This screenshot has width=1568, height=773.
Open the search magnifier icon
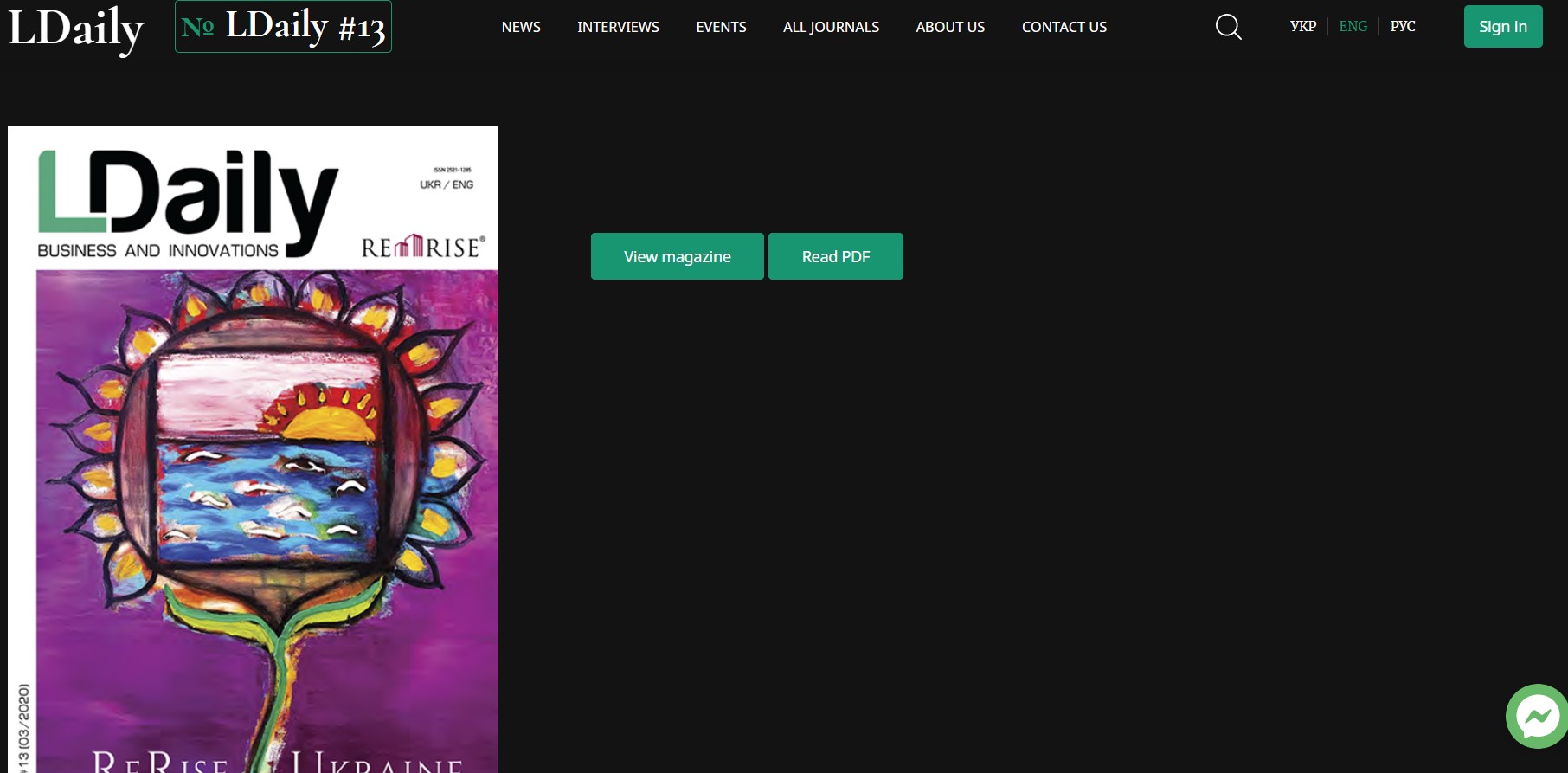[1228, 27]
